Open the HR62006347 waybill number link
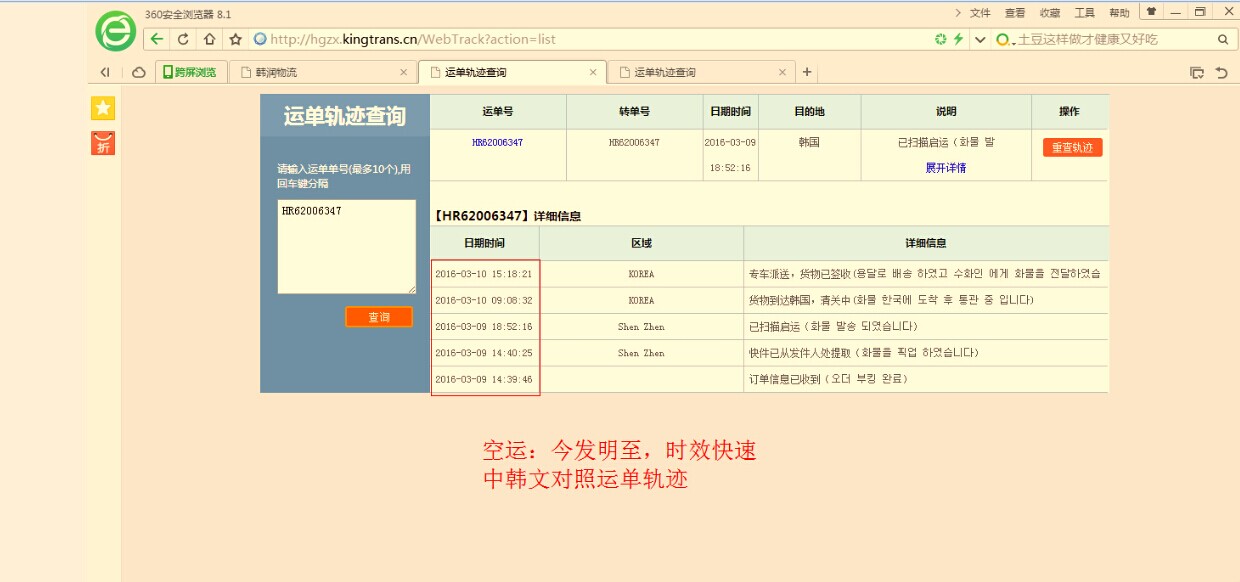1240x582 pixels. 497,143
